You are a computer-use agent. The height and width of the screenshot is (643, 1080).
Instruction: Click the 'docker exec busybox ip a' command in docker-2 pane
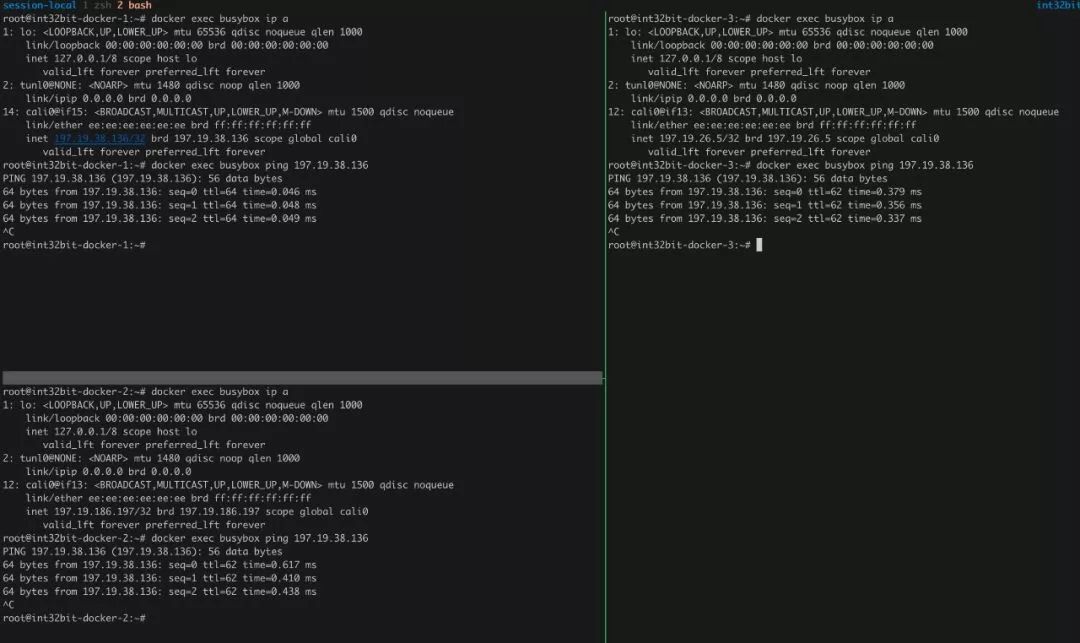220,392
